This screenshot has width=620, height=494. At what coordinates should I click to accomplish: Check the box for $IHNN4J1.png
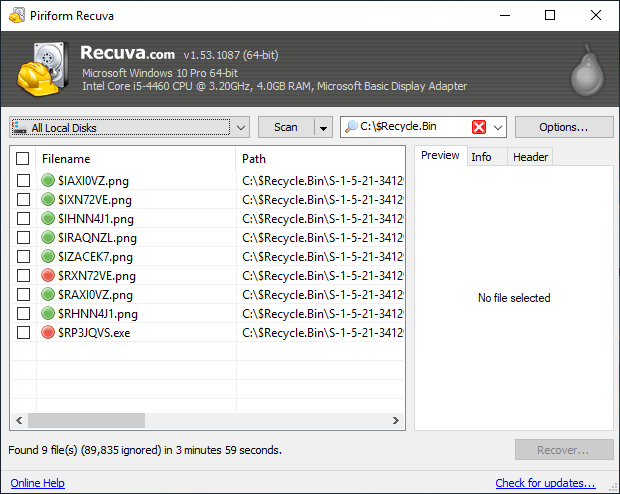tap(23, 218)
